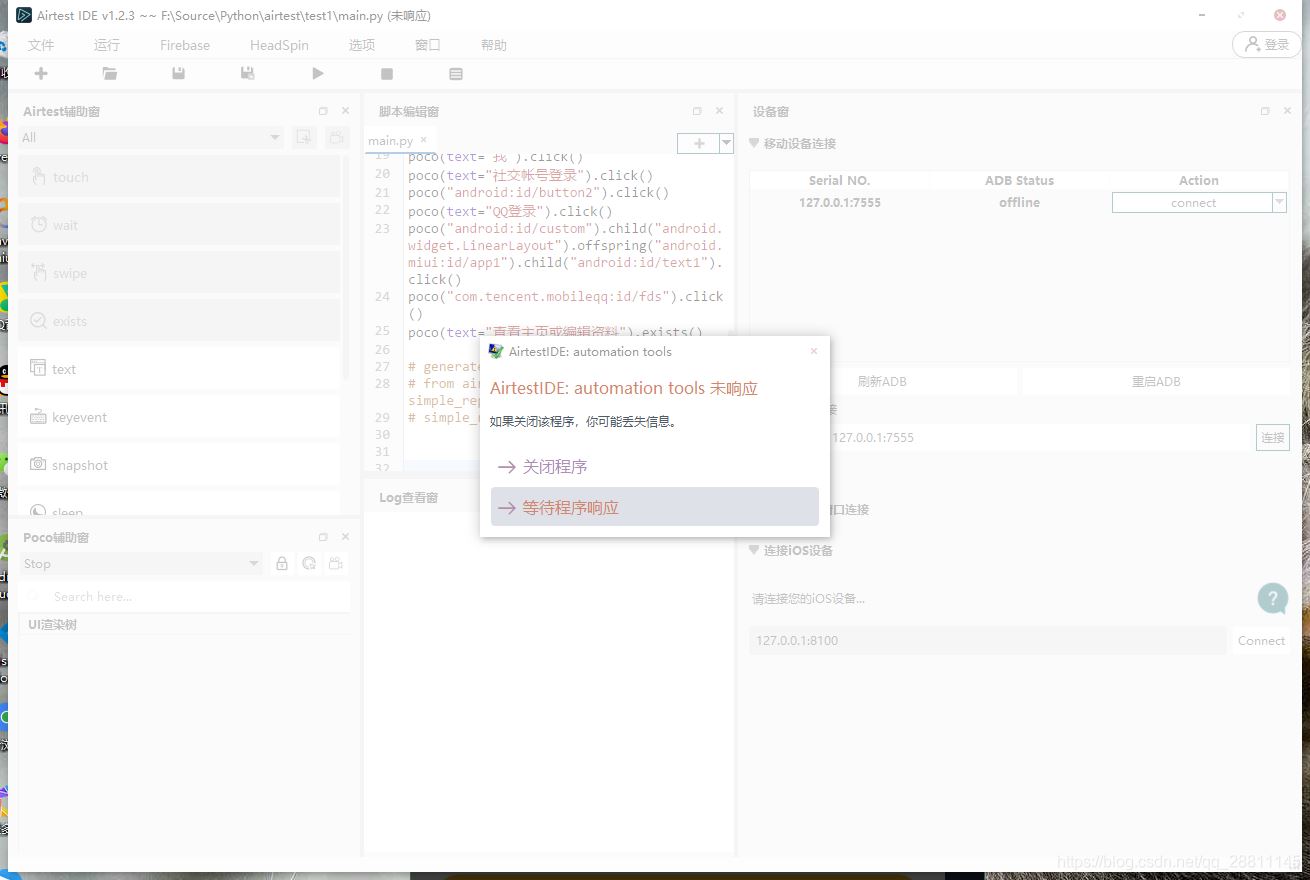1310x880 pixels.
Task: Close the AirtestIDE not-responding dialog
Action: [814, 351]
